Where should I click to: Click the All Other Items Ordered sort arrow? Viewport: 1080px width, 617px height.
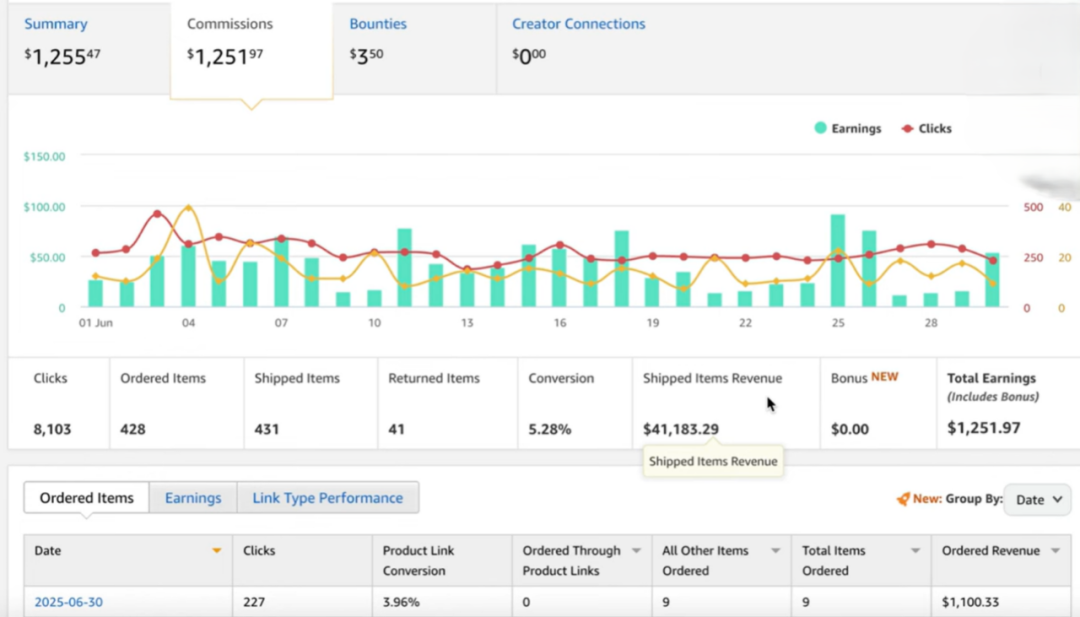774,551
